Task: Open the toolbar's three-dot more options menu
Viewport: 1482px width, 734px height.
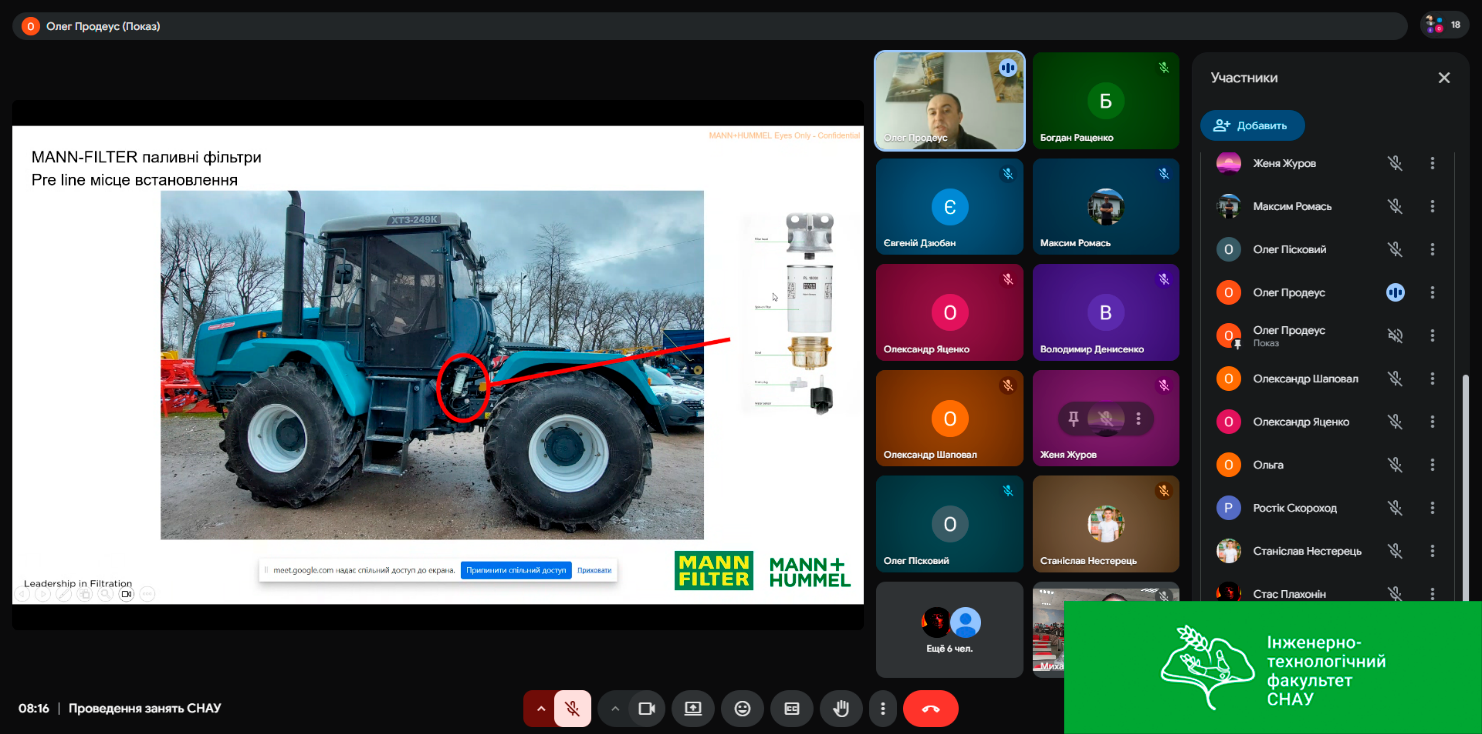Action: coord(882,708)
